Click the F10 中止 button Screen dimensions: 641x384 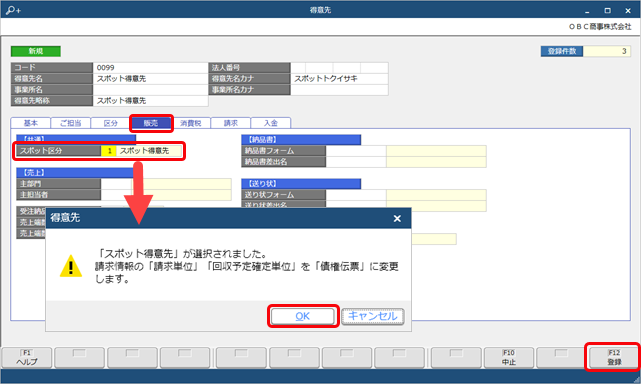(509, 357)
